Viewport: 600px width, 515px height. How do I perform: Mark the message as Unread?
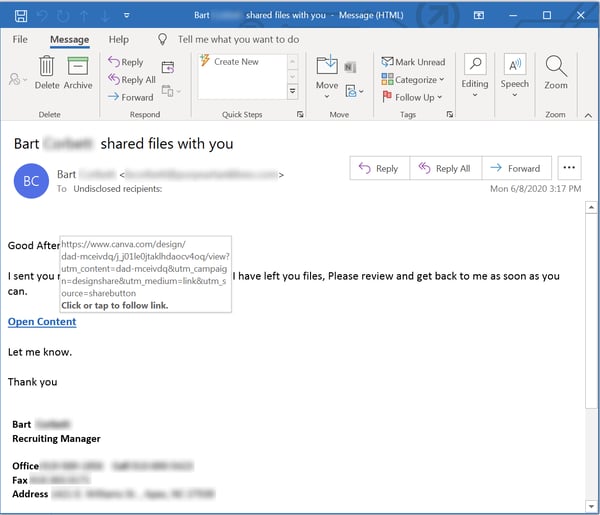click(x=413, y=62)
